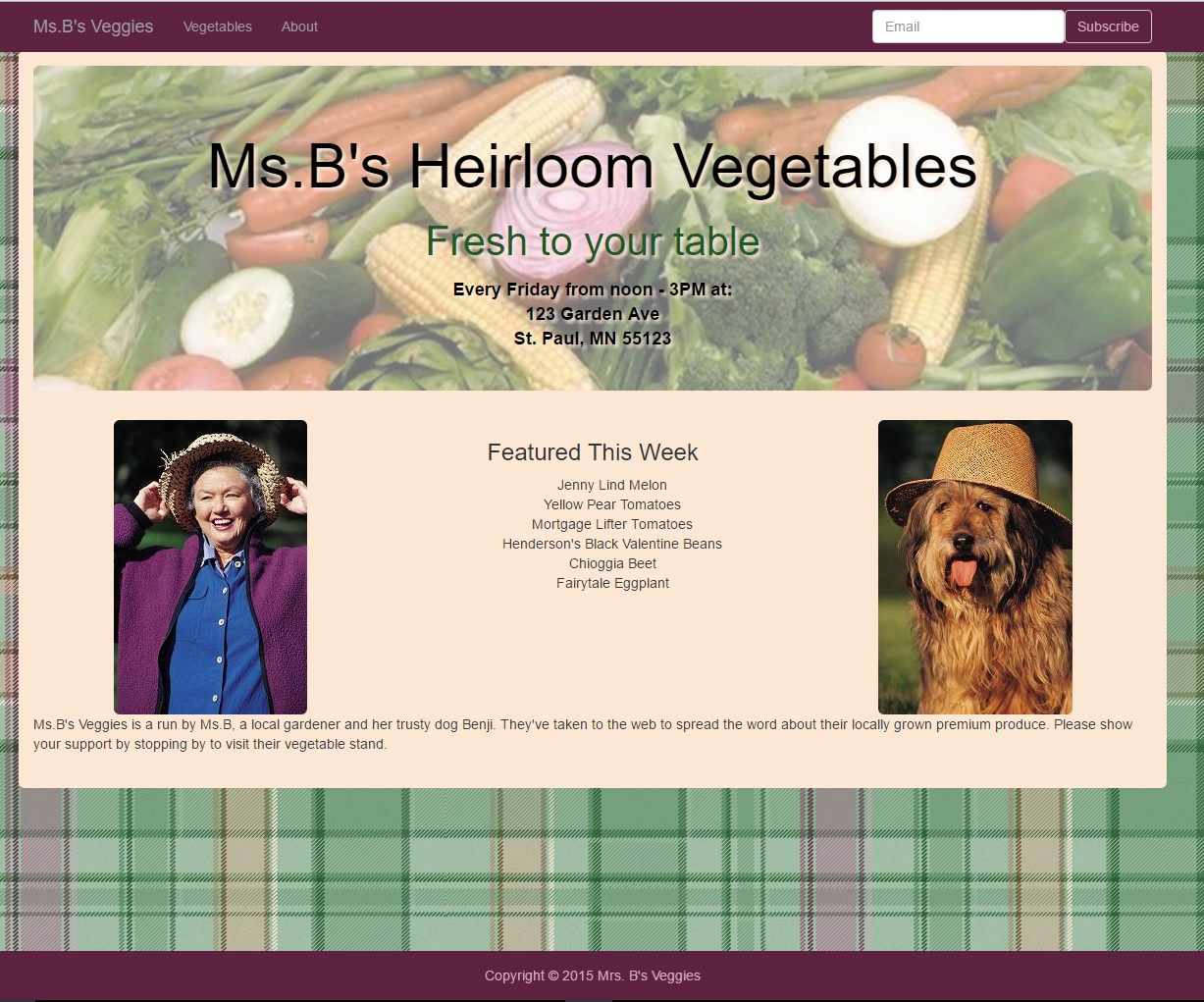The image size is (1204, 1002).
Task: Click the Ms.B's Heirloom Vegetables title
Action: [592, 167]
